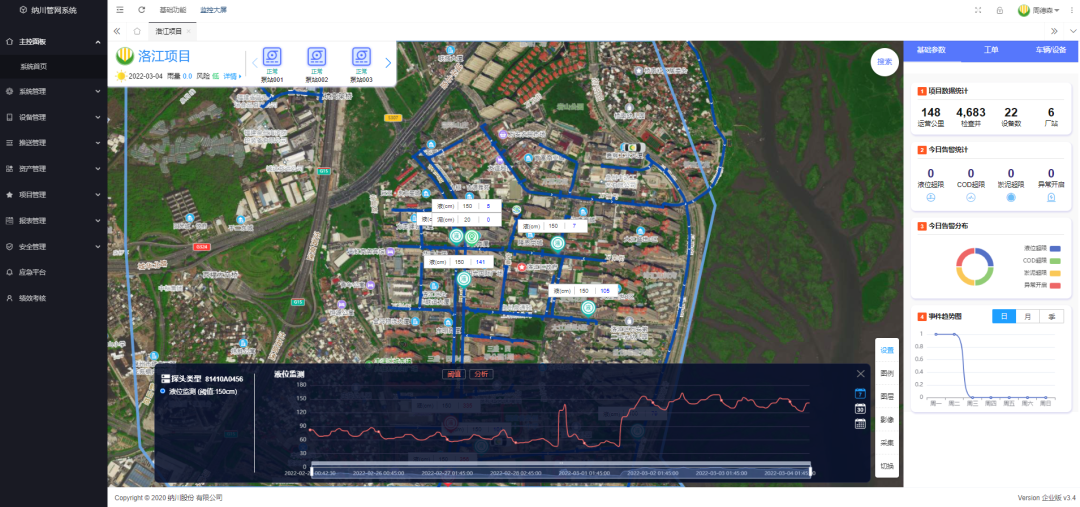Click the 液位超限 alarm icon in today's alarms
This screenshot has height=507, width=1080.
pos(931,197)
